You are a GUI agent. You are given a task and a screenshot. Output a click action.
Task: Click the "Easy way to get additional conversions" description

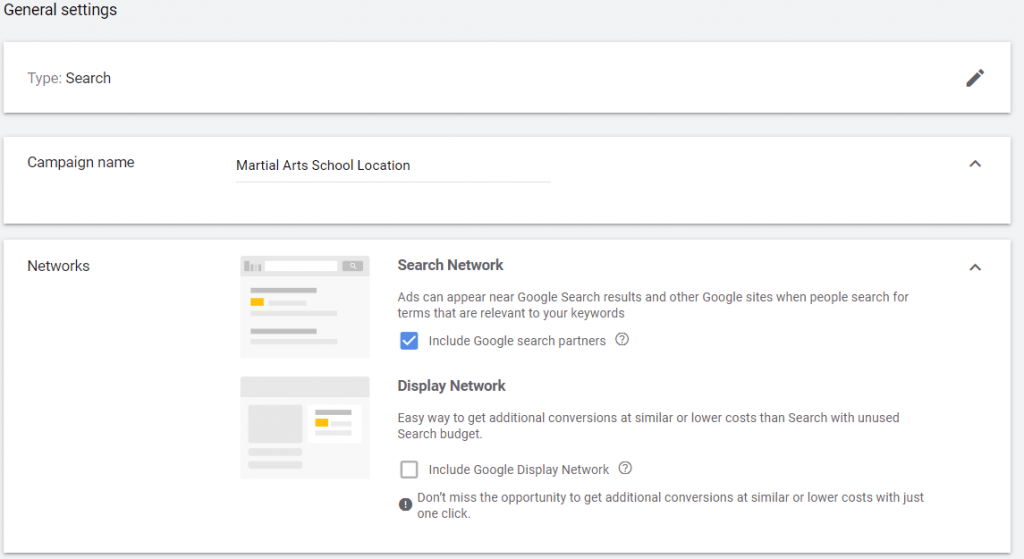click(648, 426)
